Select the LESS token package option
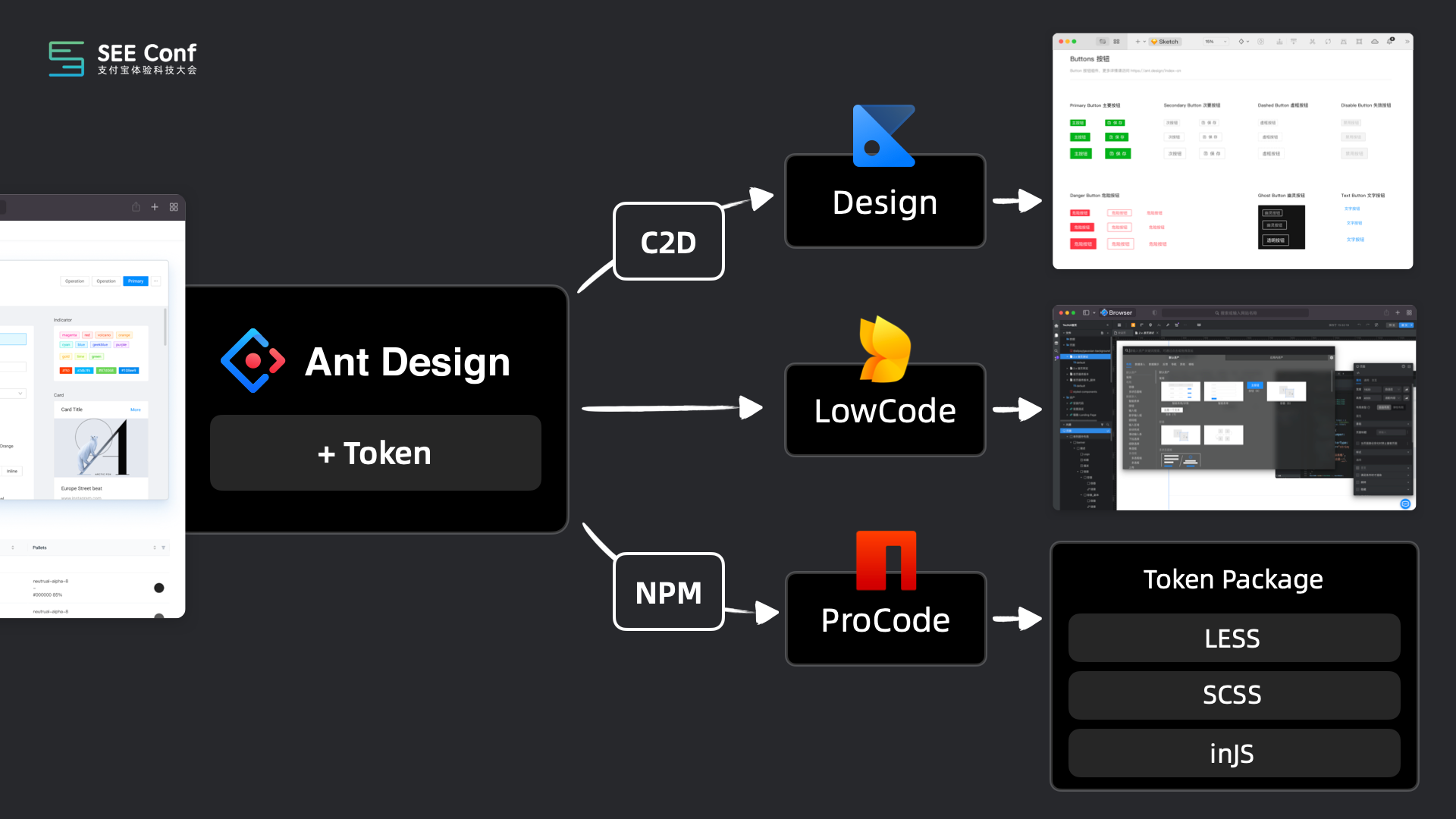This screenshot has width=1456, height=819. (1233, 639)
